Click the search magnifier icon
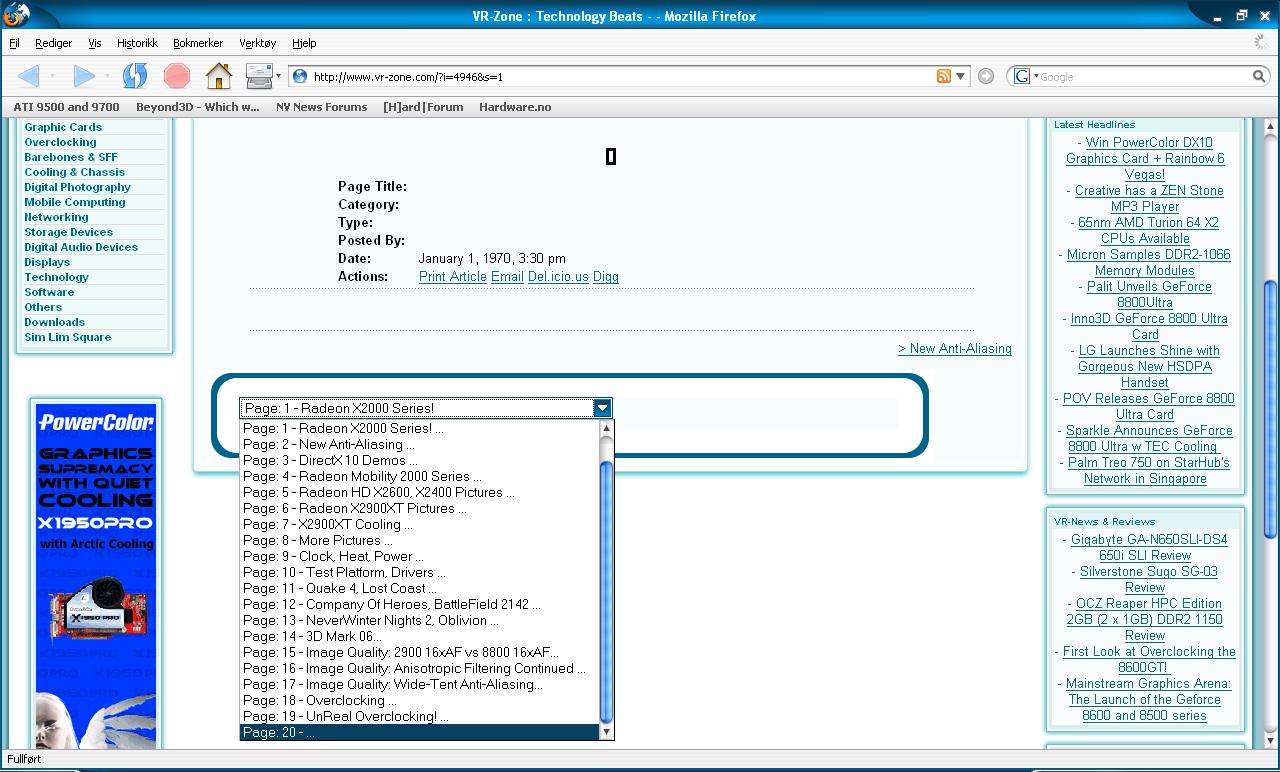 tap(1260, 76)
